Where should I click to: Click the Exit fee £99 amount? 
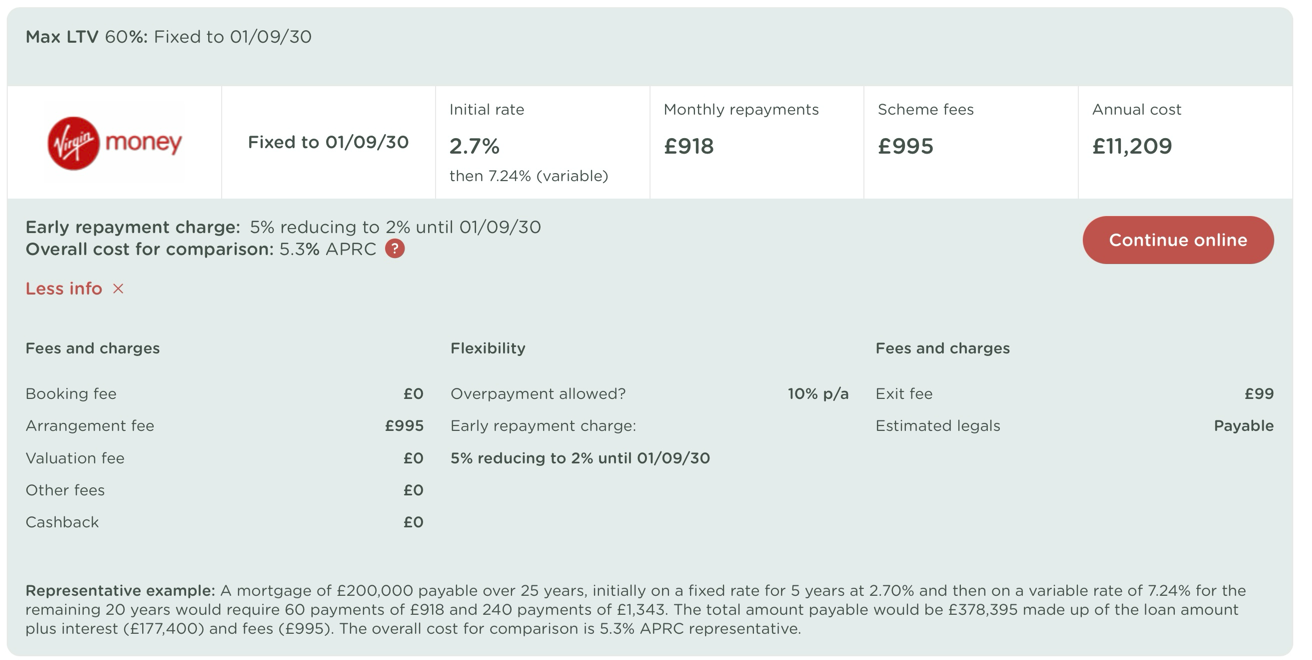1259,394
